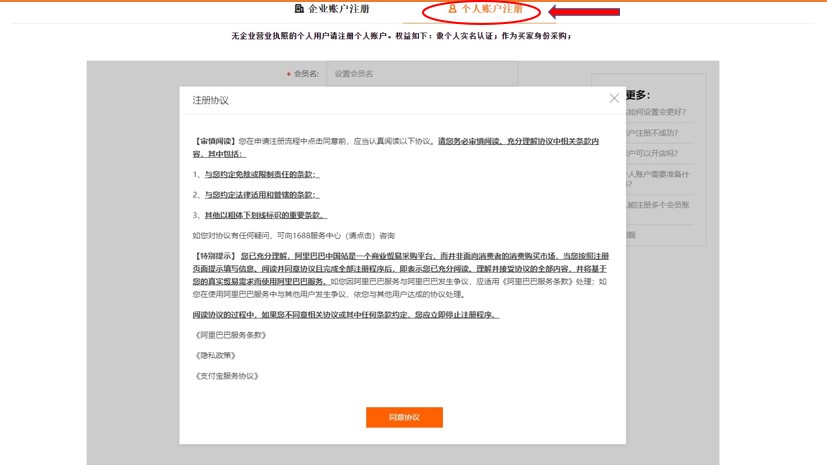Click the building icon beside 企业账户注册

point(299,8)
